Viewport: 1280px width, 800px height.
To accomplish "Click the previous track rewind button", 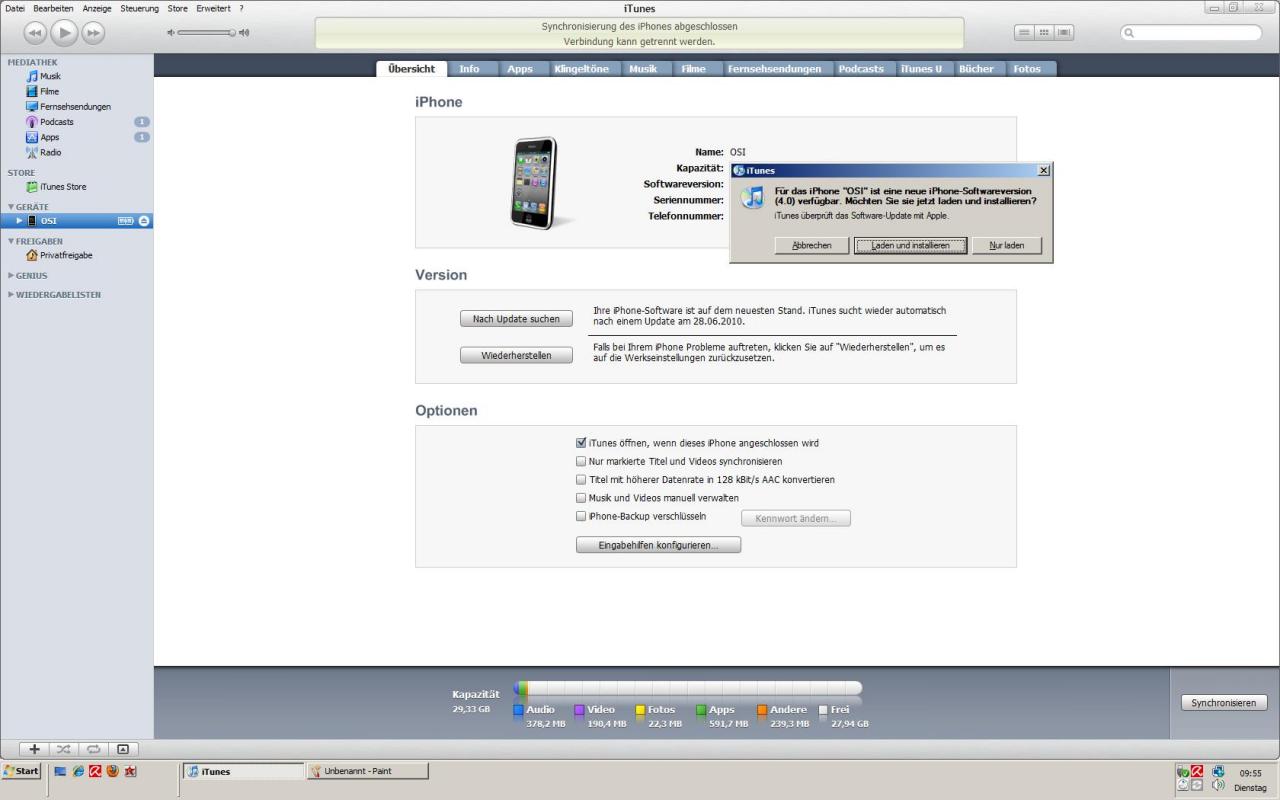I will (x=35, y=33).
